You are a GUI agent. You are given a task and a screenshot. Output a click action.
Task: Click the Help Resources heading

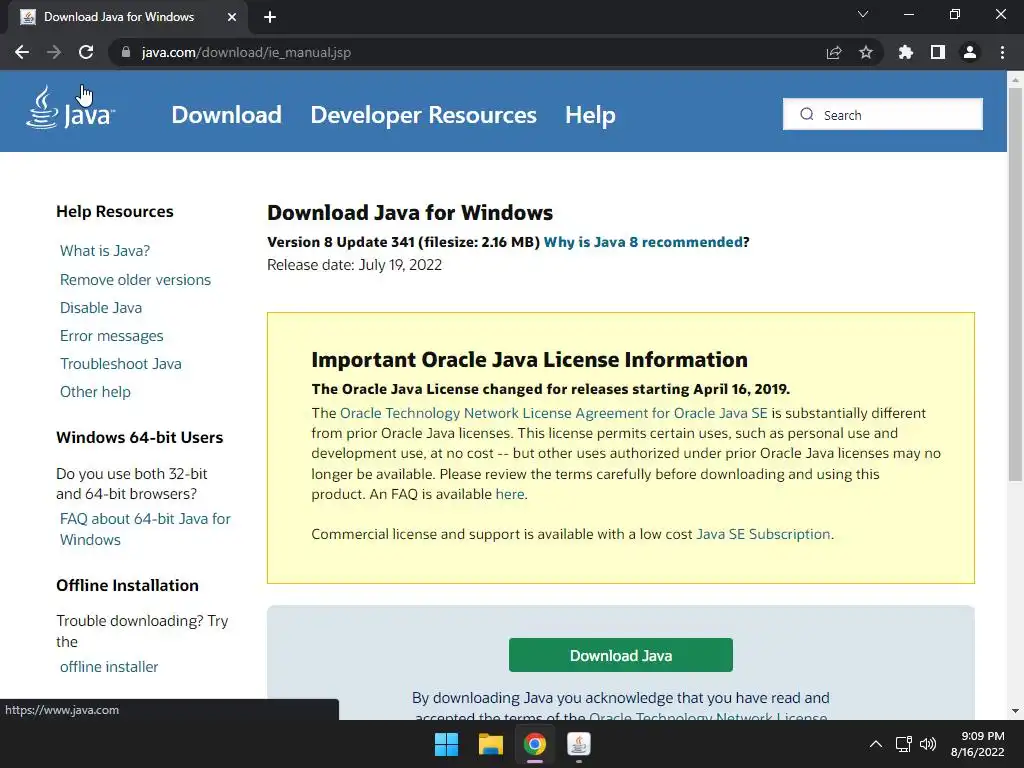(114, 212)
